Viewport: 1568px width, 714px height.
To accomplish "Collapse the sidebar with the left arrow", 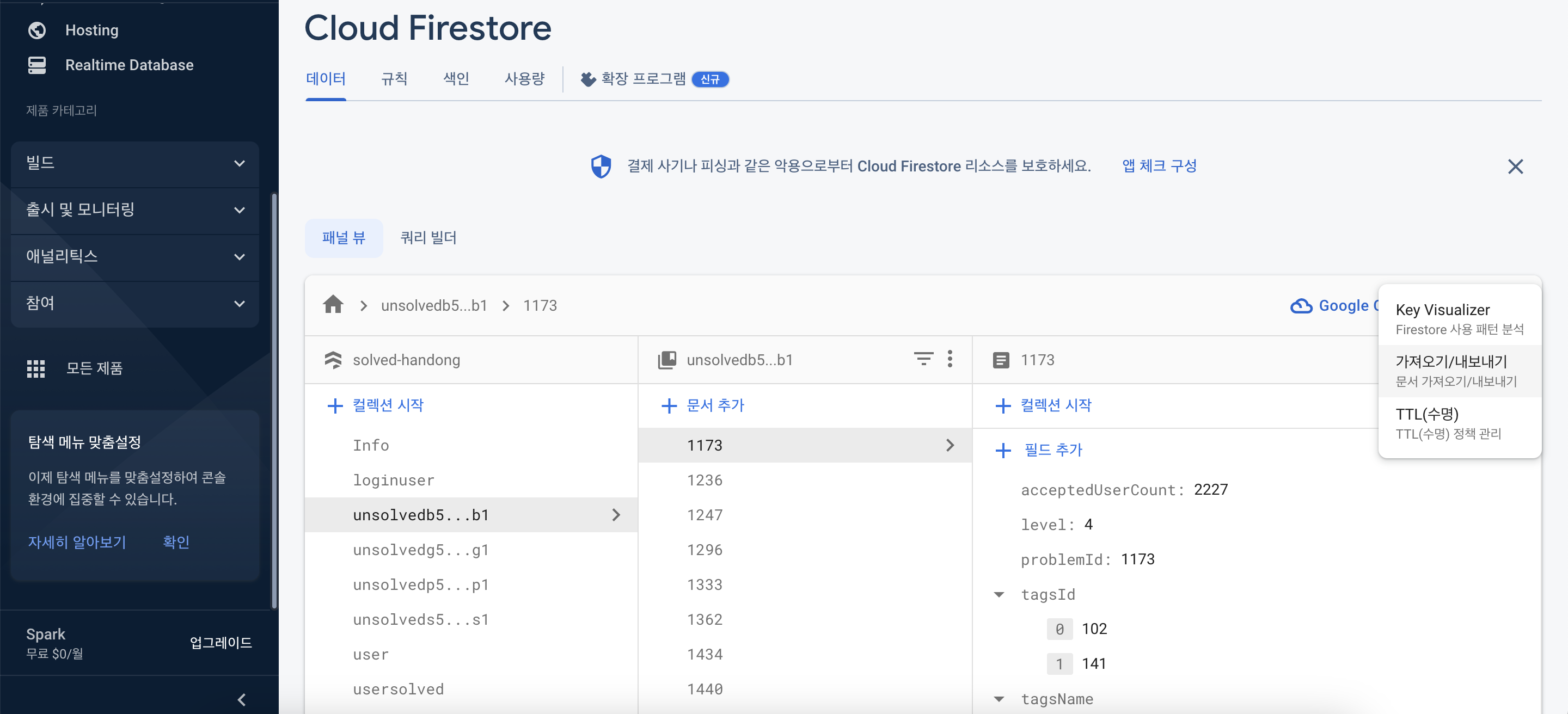I will point(242,699).
